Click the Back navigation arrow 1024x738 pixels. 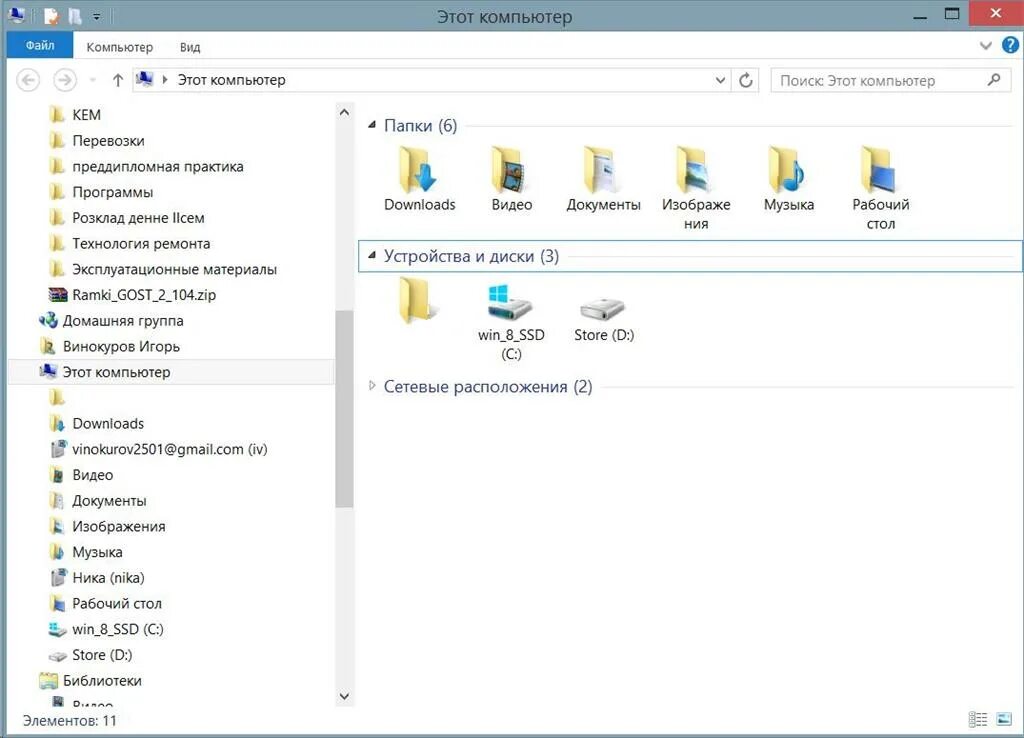[x=28, y=80]
